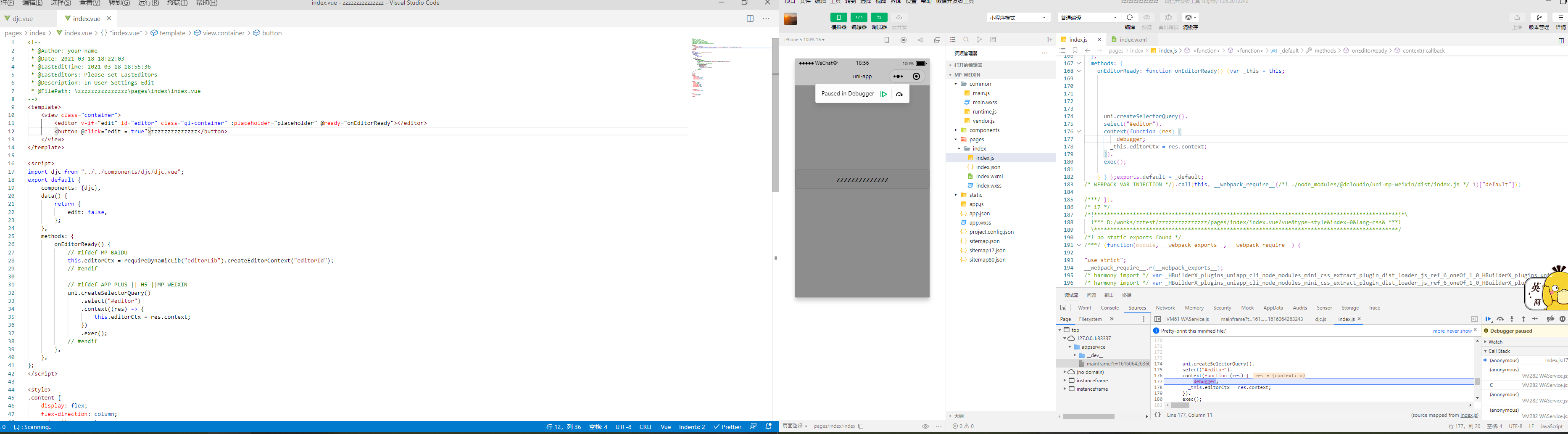Expand the Watch section

(x=1525, y=341)
